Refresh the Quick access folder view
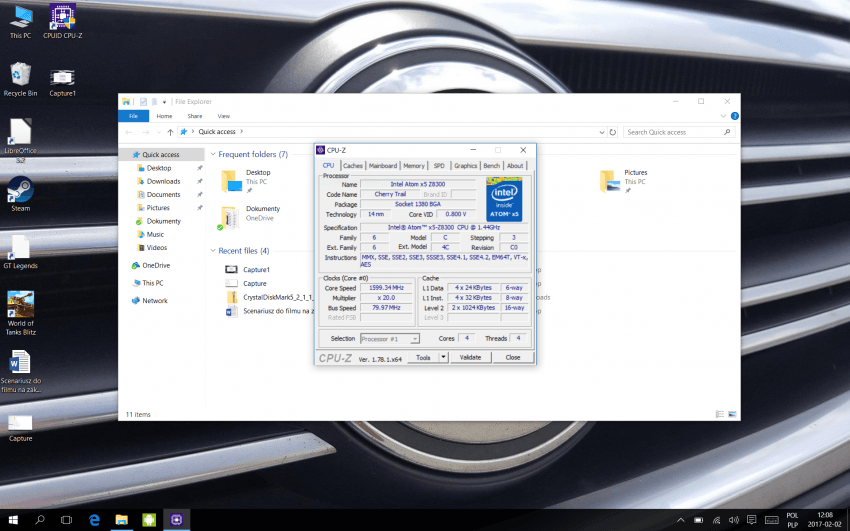 pos(612,132)
